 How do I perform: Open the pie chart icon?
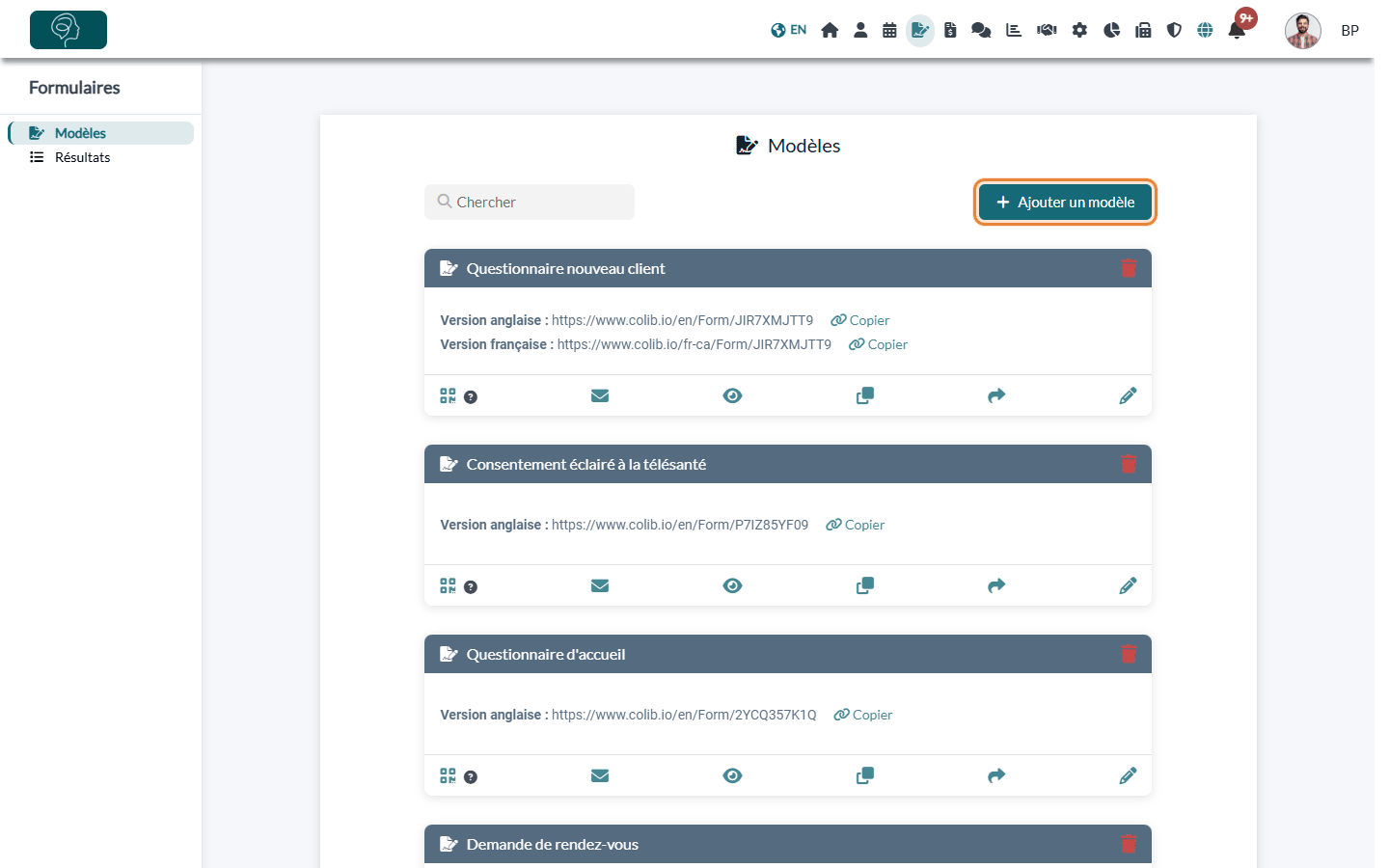click(1111, 30)
